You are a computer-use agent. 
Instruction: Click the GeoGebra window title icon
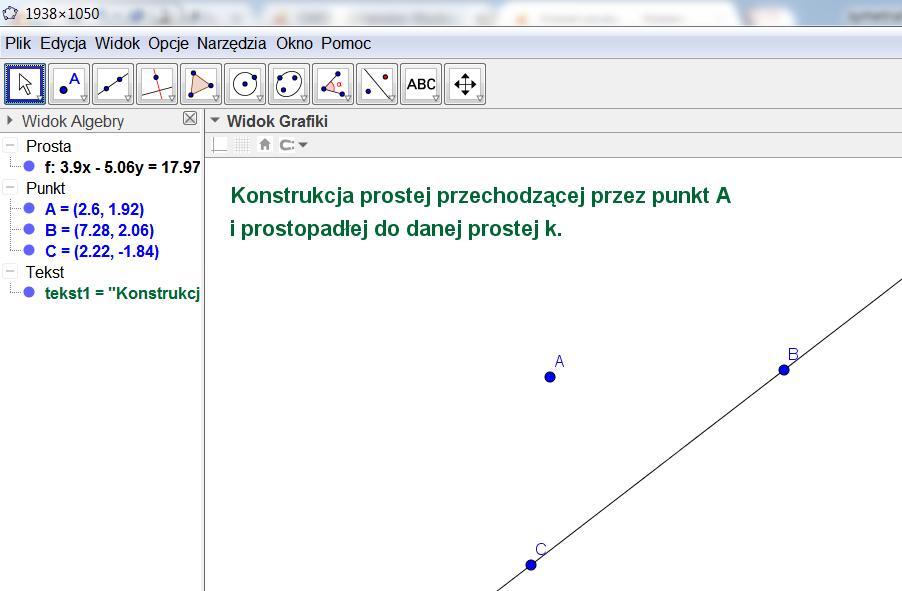10,13
